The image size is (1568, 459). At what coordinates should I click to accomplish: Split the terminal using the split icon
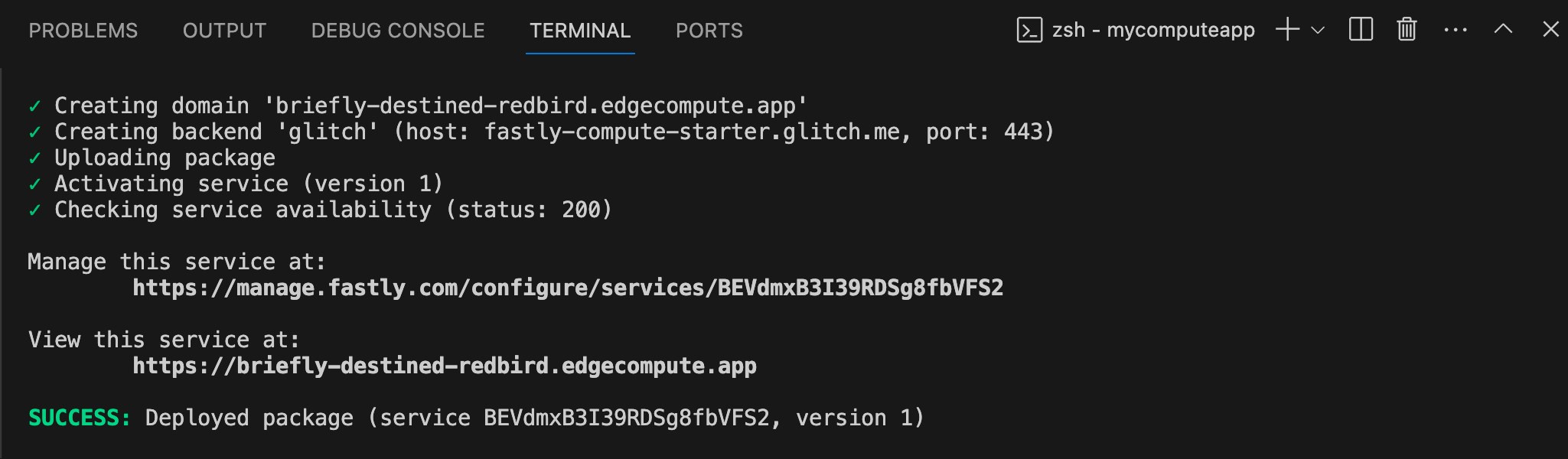point(1361,30)
